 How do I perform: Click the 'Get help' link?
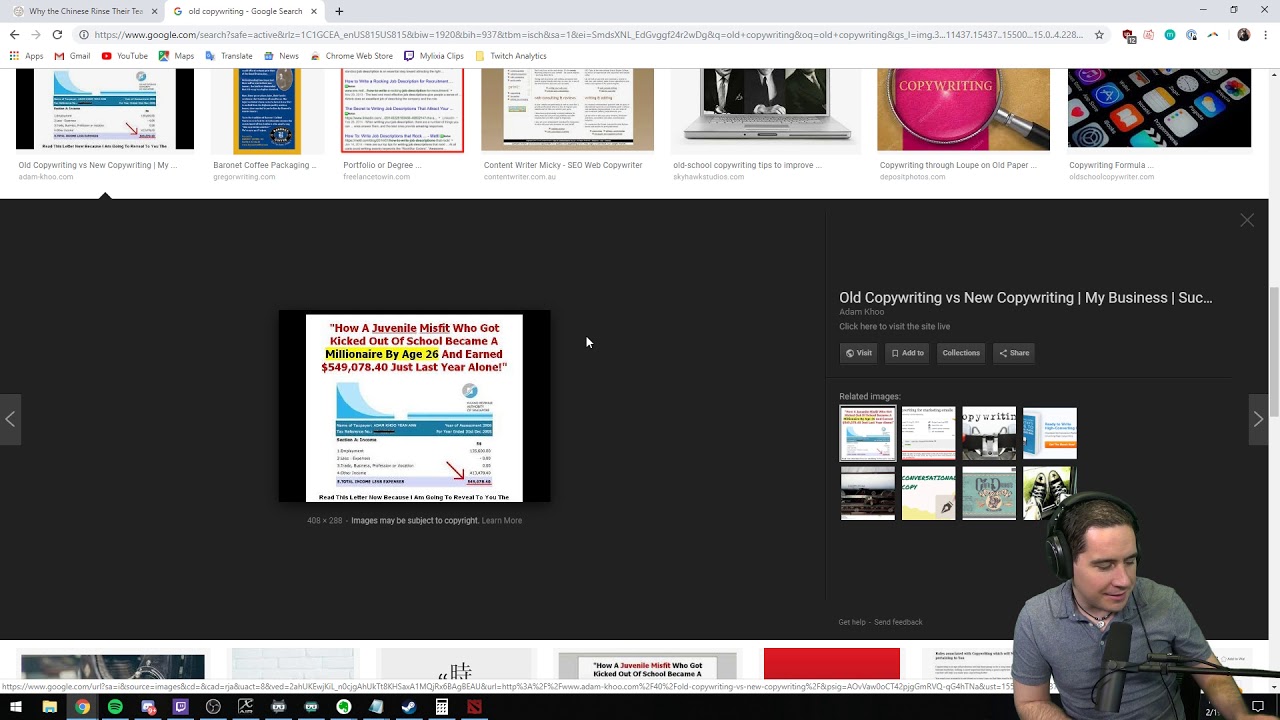[852, 622]
